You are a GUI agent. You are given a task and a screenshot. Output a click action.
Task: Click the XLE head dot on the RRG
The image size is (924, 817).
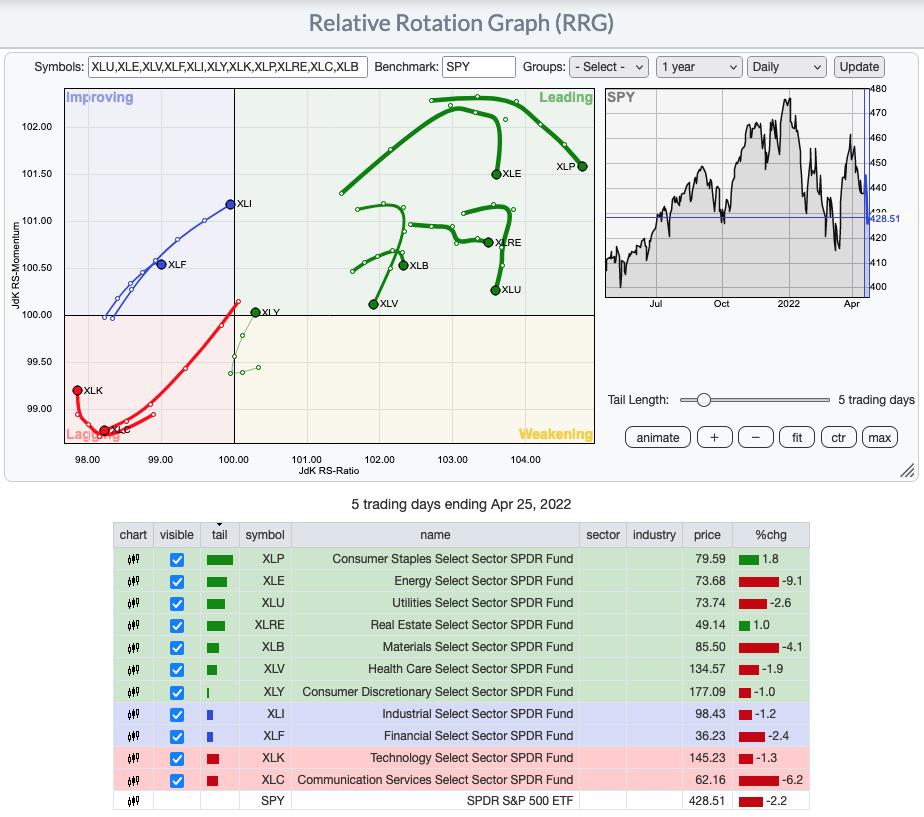(x=496, y=174)
